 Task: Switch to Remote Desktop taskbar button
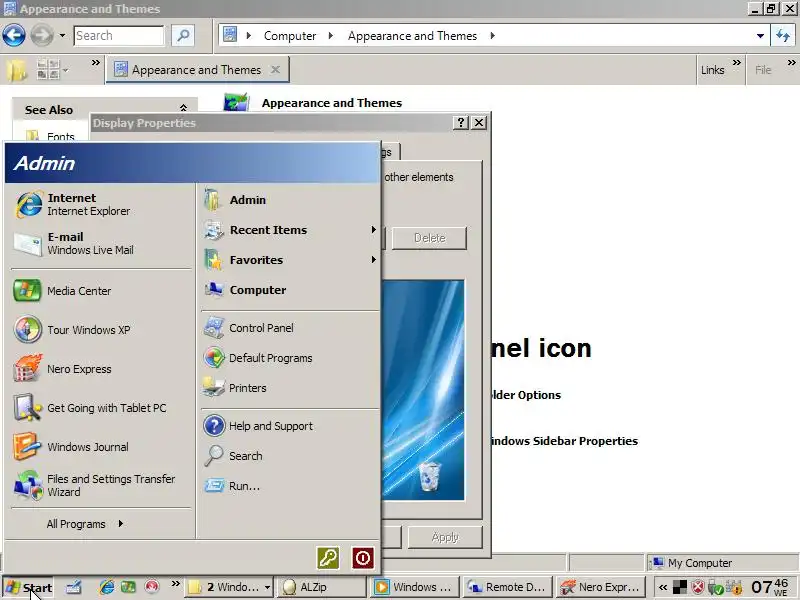coord(507,587)
